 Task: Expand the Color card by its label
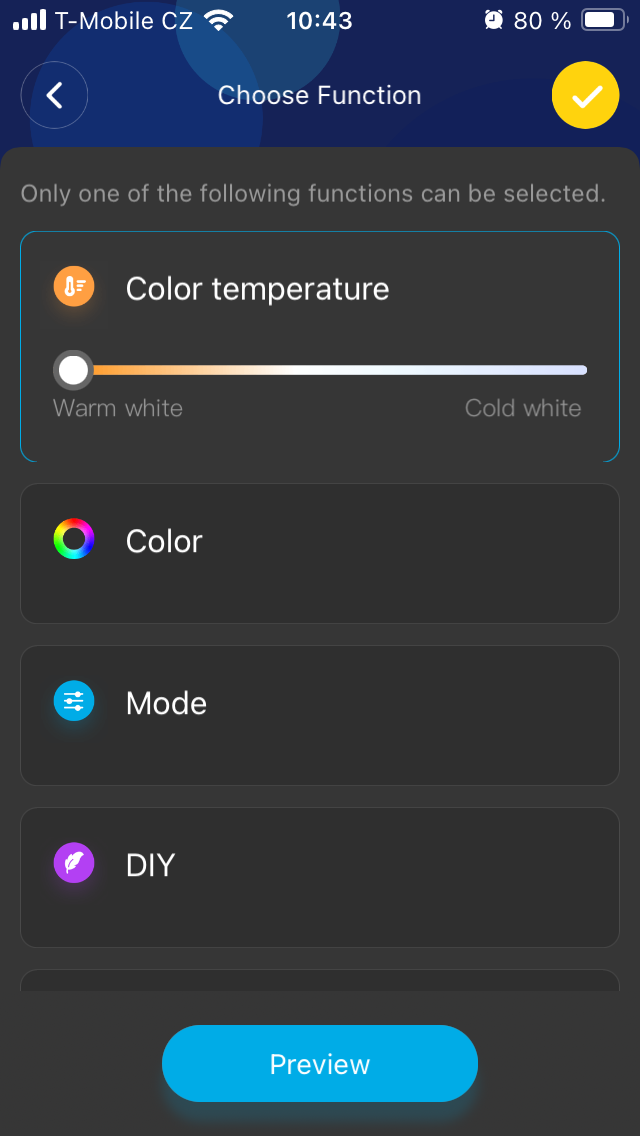[x=164, y=541]
